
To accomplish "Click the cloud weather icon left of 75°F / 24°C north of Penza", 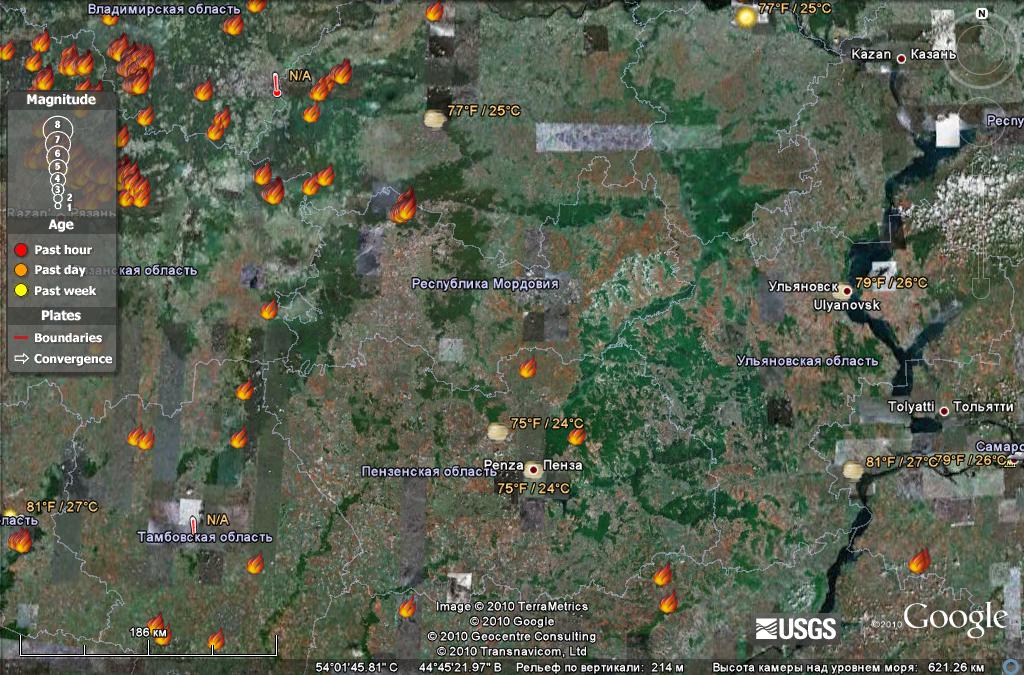I will click(498, 432).
